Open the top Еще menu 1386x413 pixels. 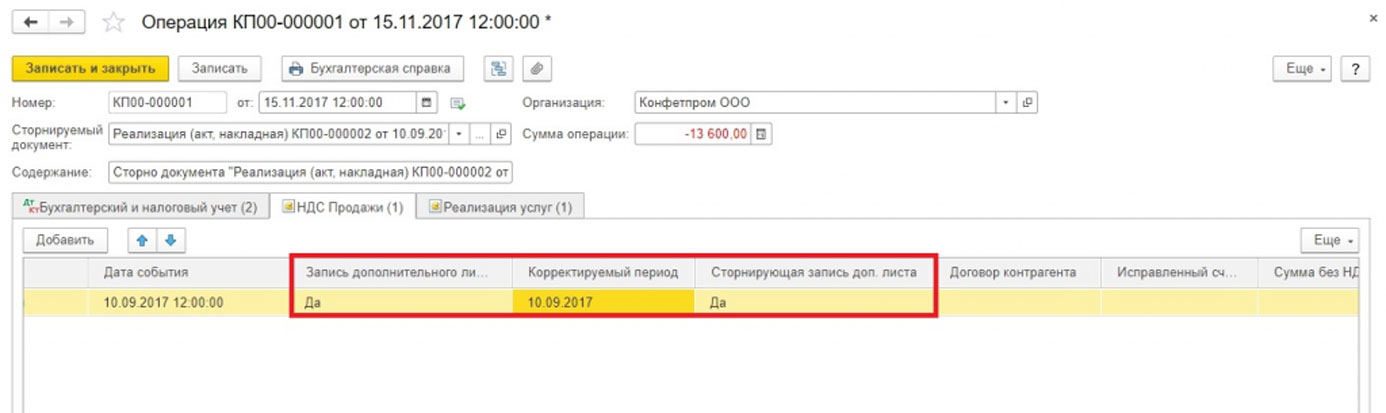pos(1303,68)
